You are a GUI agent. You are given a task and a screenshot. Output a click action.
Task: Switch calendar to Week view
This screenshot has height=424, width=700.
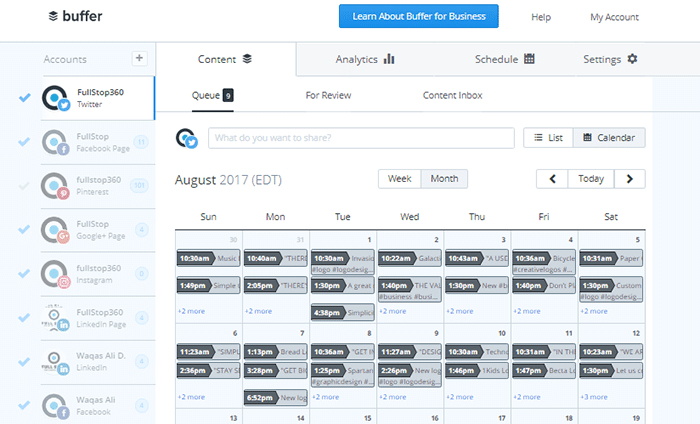pos(399,179)
